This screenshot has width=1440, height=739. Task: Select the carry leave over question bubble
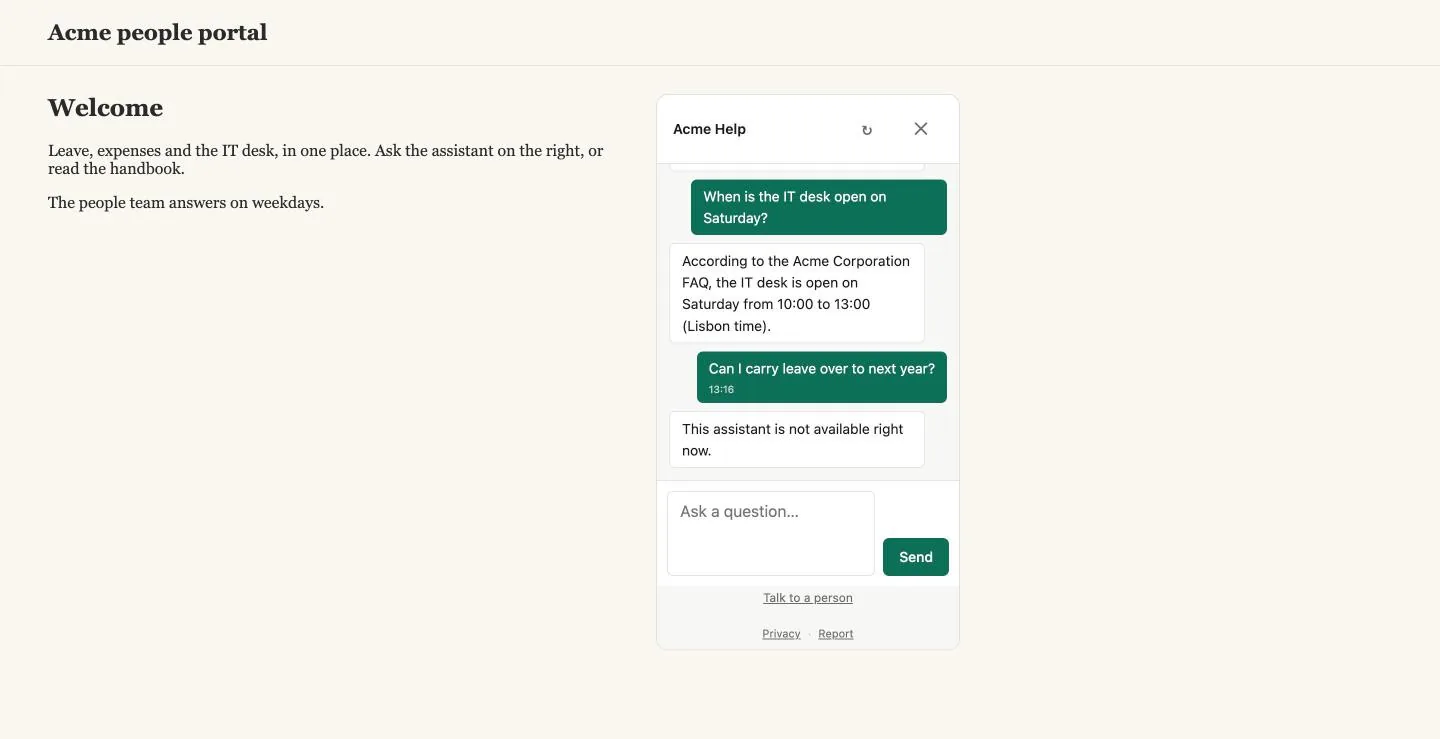(x=822, y=377)
